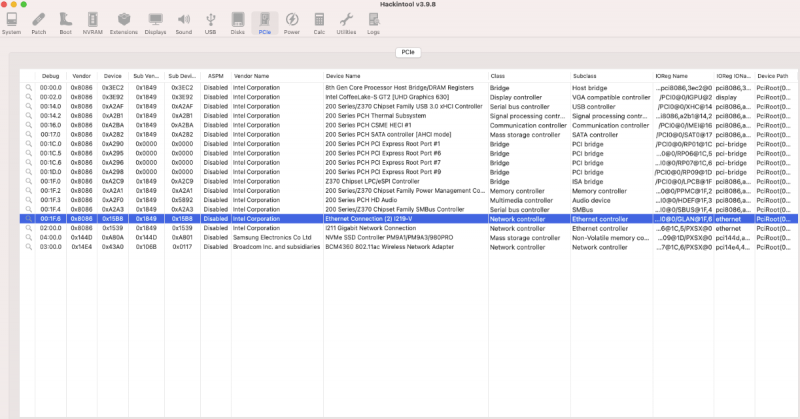Sort by the Device Path column header

click(x=777, y=76)
